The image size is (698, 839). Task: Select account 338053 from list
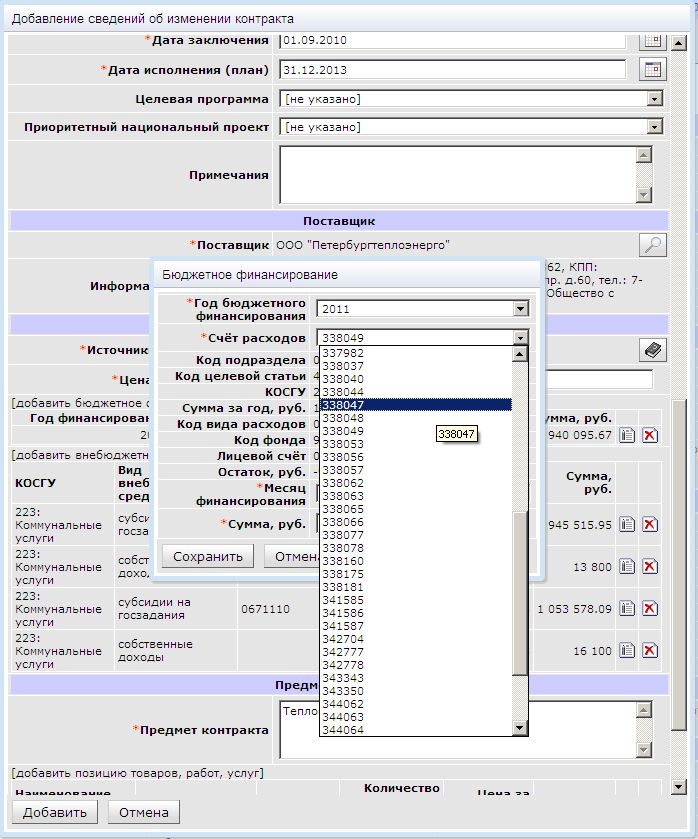(x=416, y=444)
